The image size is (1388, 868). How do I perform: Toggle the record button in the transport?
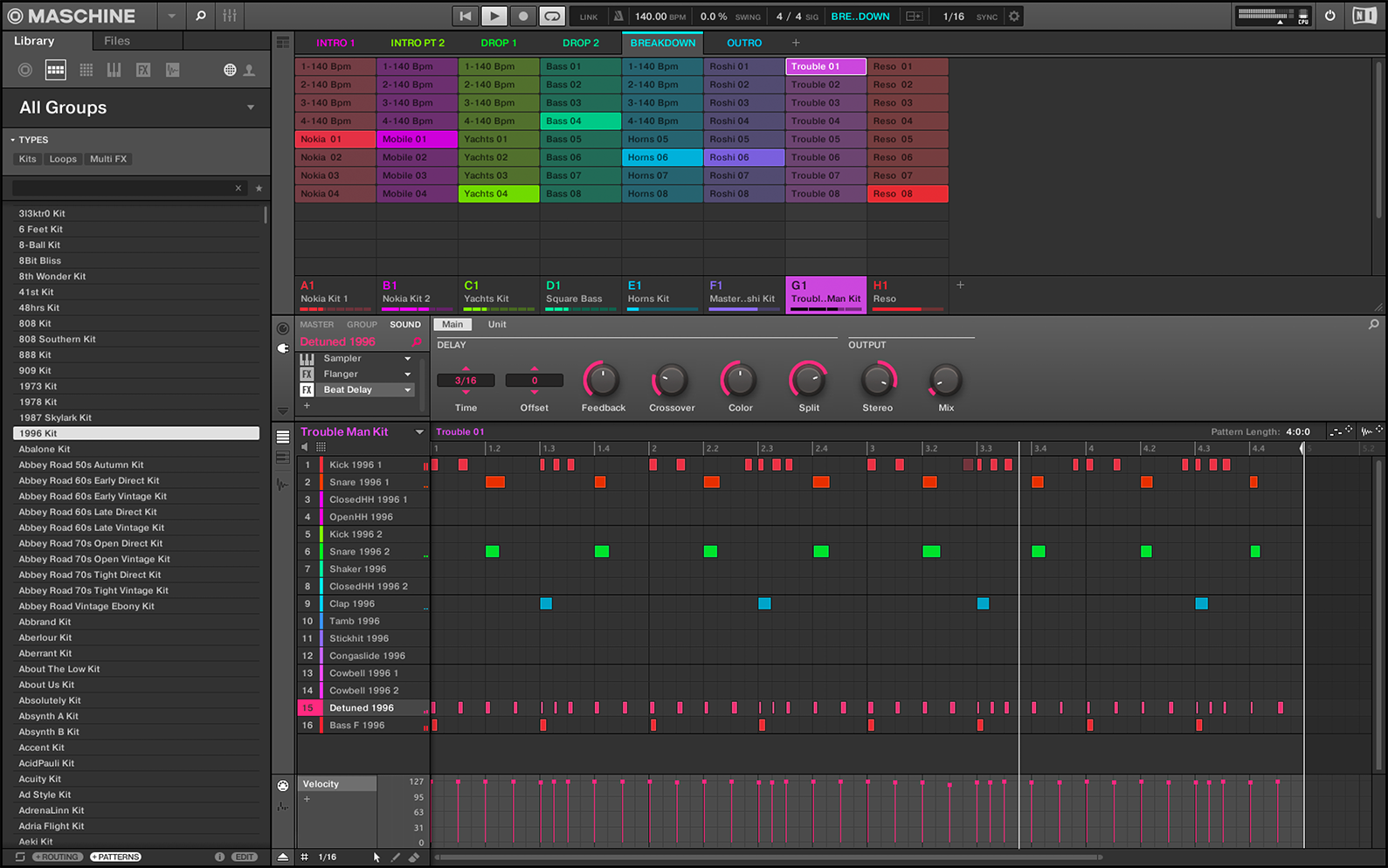(x=523, y=16)
